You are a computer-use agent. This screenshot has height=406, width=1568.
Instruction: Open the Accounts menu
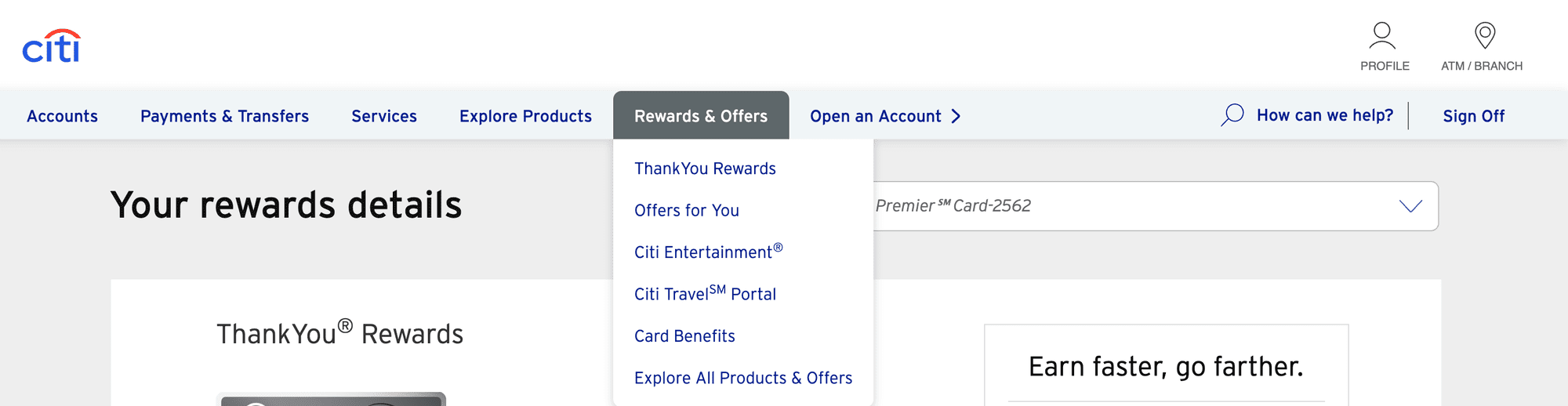tap(63, 117)
